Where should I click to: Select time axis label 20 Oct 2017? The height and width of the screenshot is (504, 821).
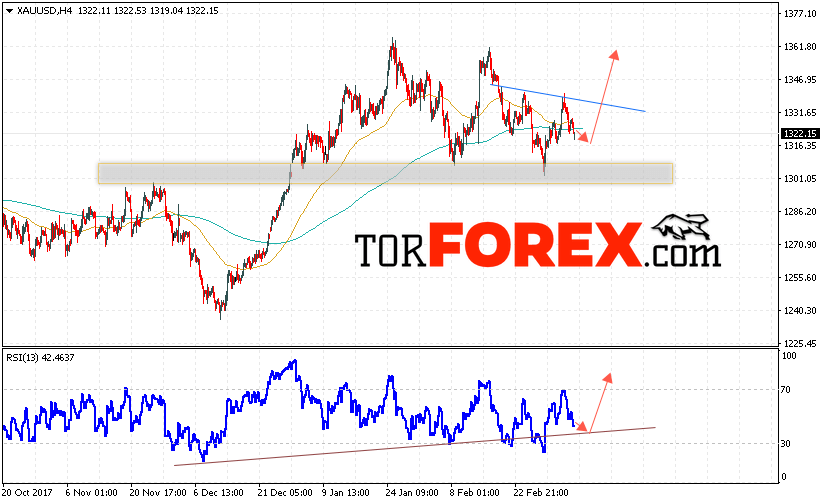point(27,492)
